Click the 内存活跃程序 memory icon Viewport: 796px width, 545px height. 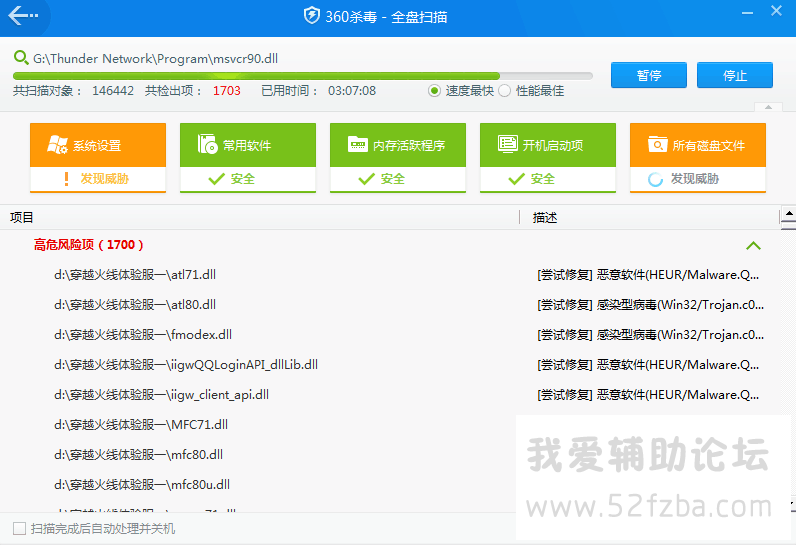pos(357,144)
